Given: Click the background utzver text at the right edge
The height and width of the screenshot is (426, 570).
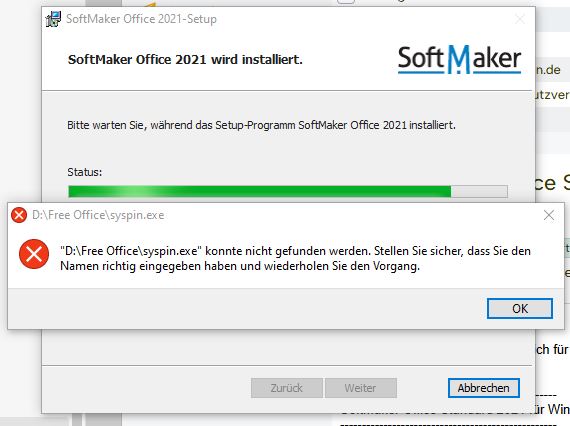Looking at the screenshot, I should click(551, 95).
